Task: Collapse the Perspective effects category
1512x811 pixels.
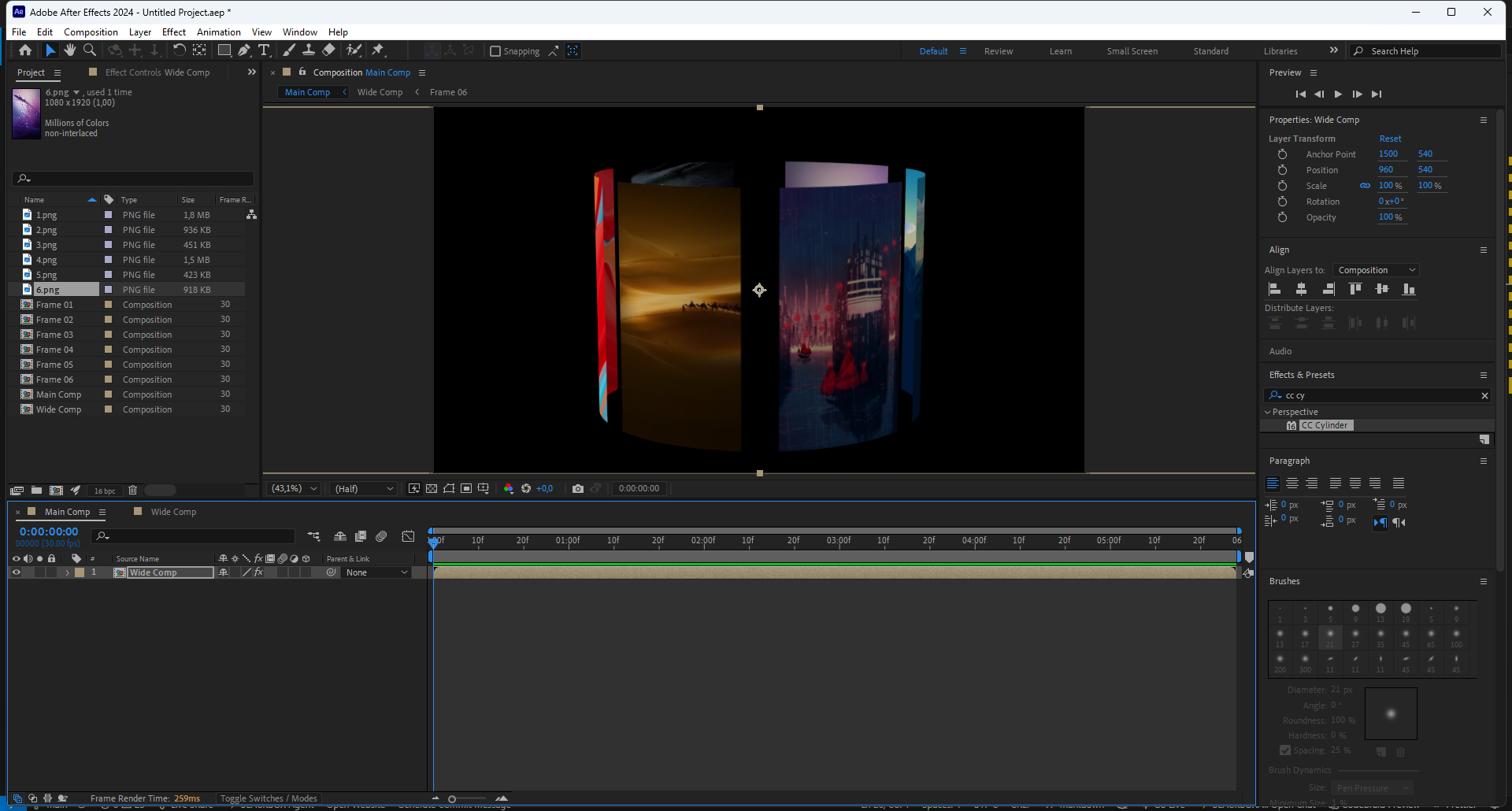Action: coord(1268,412)
